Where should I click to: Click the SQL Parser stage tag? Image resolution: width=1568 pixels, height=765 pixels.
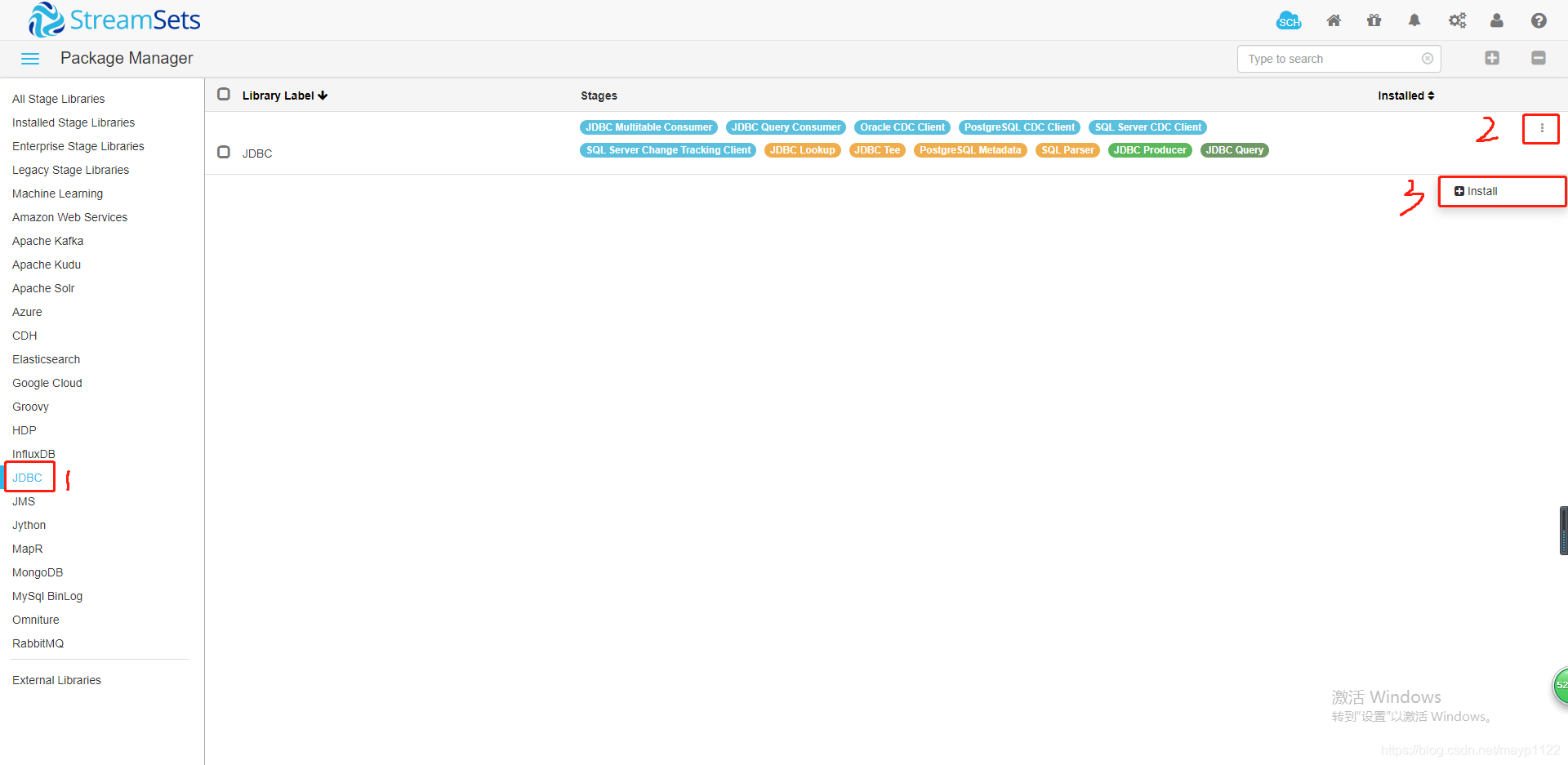[x=1067, y=150]
